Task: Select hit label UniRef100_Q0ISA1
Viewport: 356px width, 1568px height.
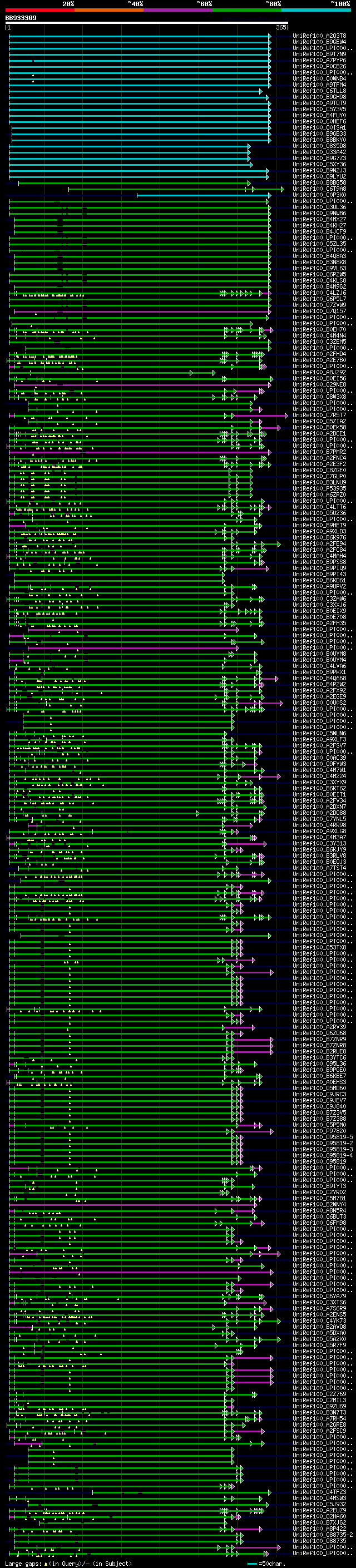Action: pyautogui.click(x=319, y=127)
